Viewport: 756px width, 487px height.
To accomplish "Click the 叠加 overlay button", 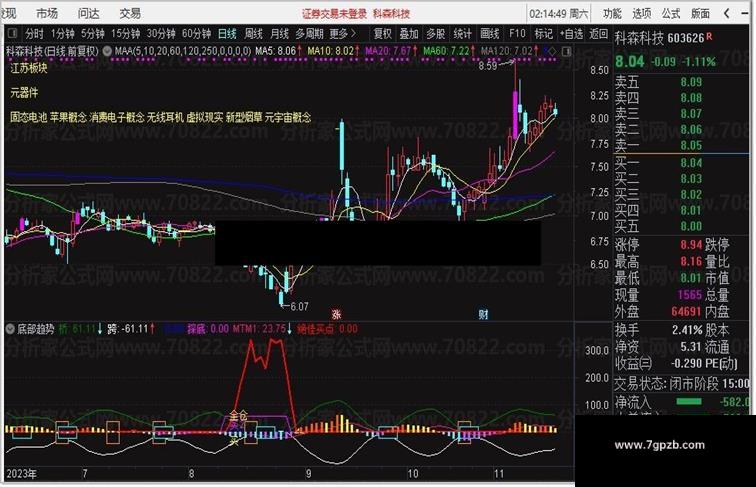I will (409, 34).
